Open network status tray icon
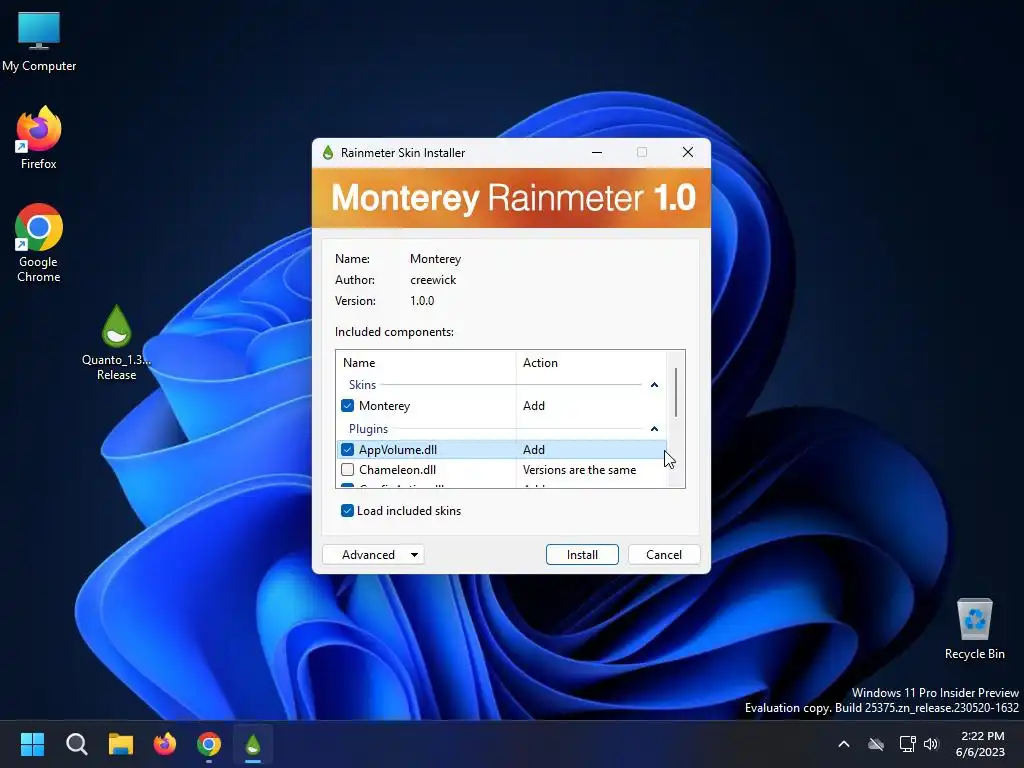 [x=907, y=744]
